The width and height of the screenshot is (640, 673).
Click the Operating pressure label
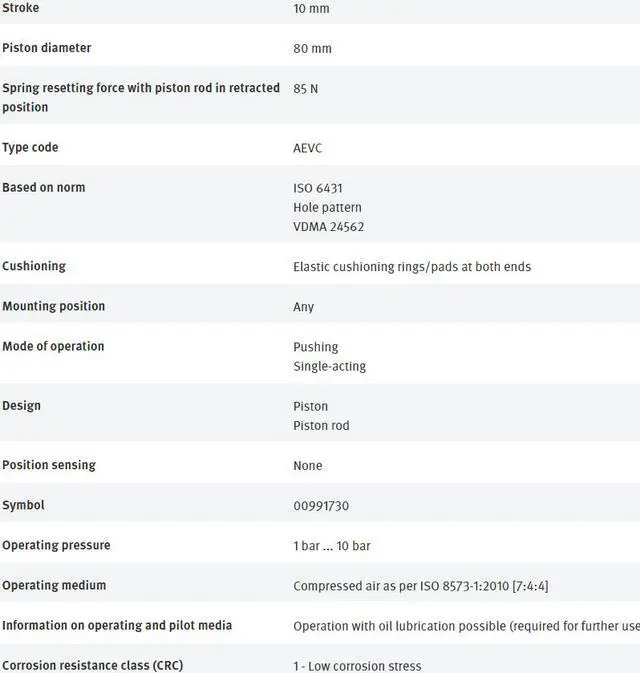pos(56,545)
